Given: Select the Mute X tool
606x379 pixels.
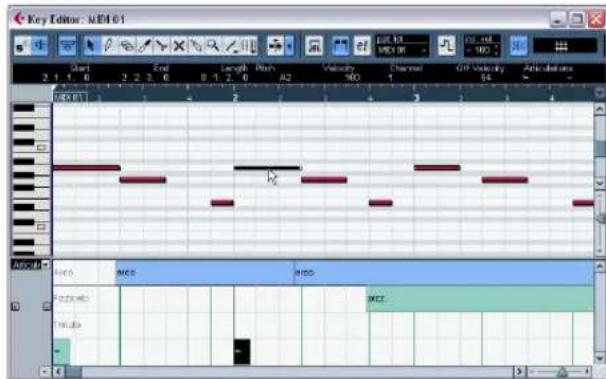Looking at the screenshot, I should tap(179, 46).
